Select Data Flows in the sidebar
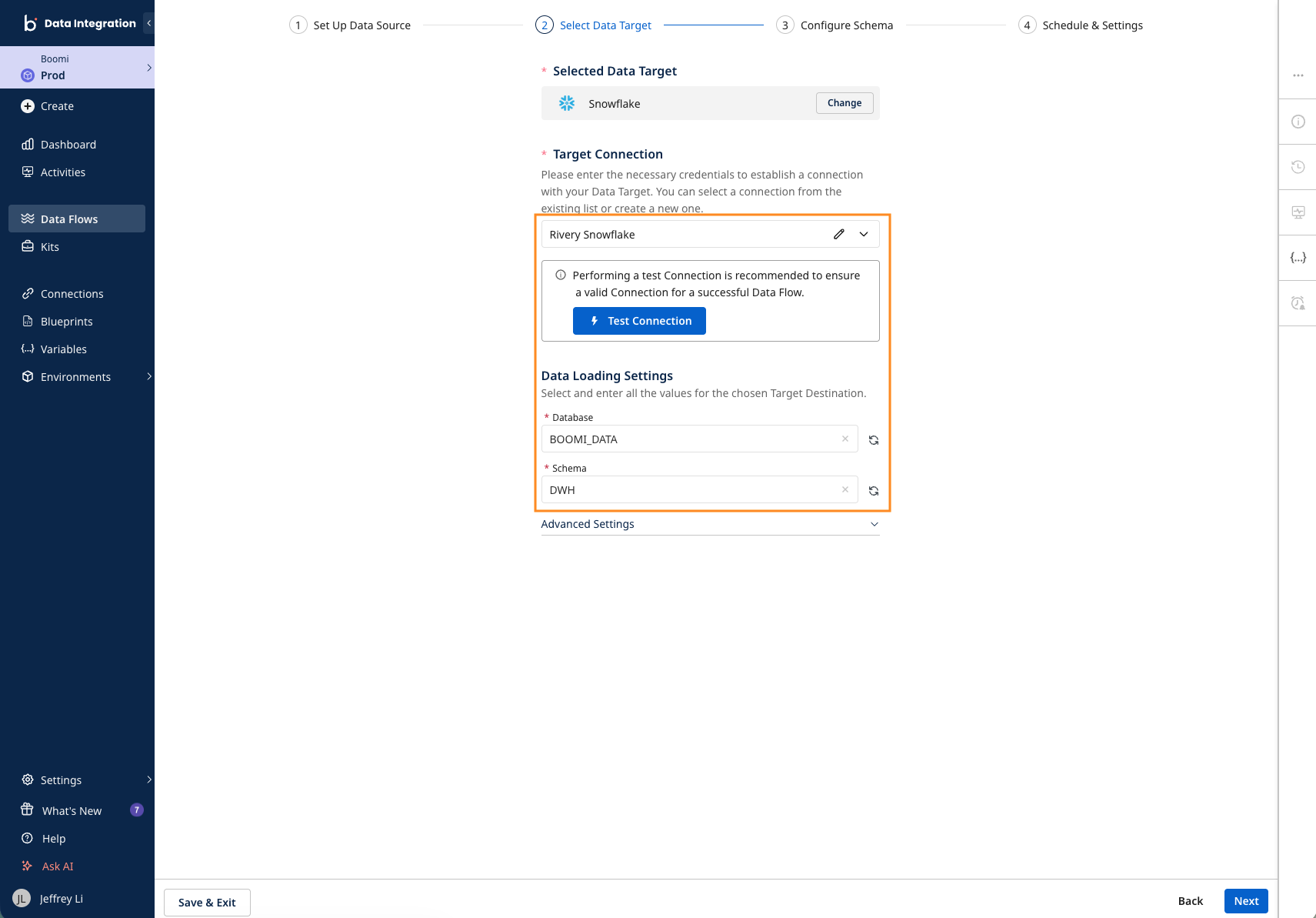 click(77, 219)
